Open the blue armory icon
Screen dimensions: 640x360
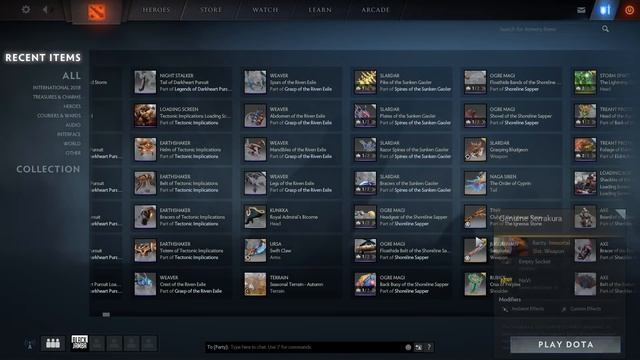(x=605, y=10)
